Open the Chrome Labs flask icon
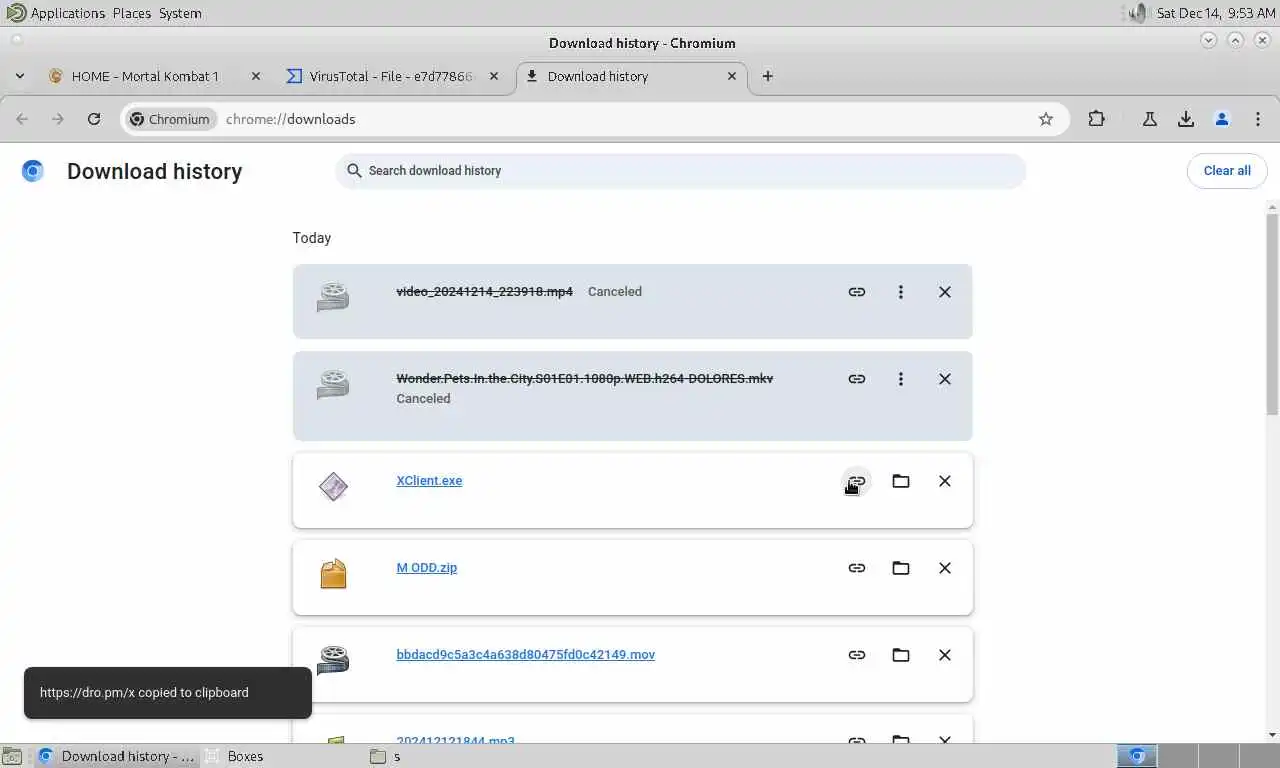1280x768 pixels. [x=1150, y=119]
